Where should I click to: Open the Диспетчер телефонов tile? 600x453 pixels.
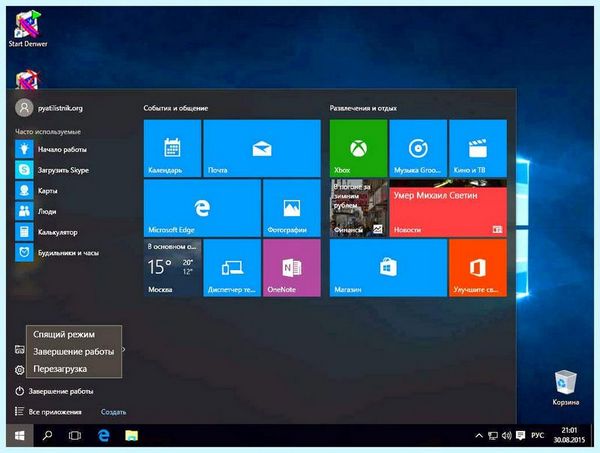click(232, 268)
